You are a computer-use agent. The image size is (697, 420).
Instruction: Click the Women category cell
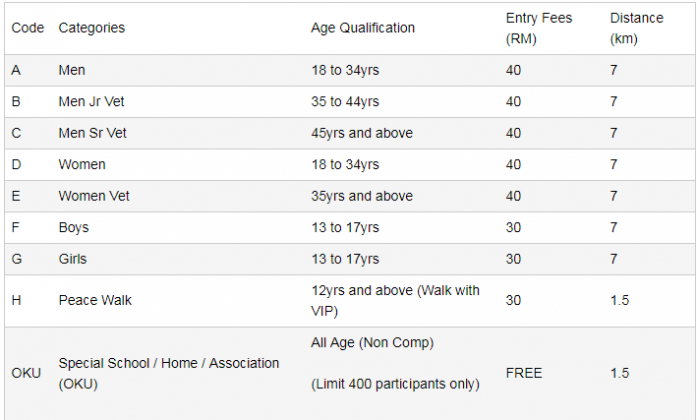(x=82, y=164)
